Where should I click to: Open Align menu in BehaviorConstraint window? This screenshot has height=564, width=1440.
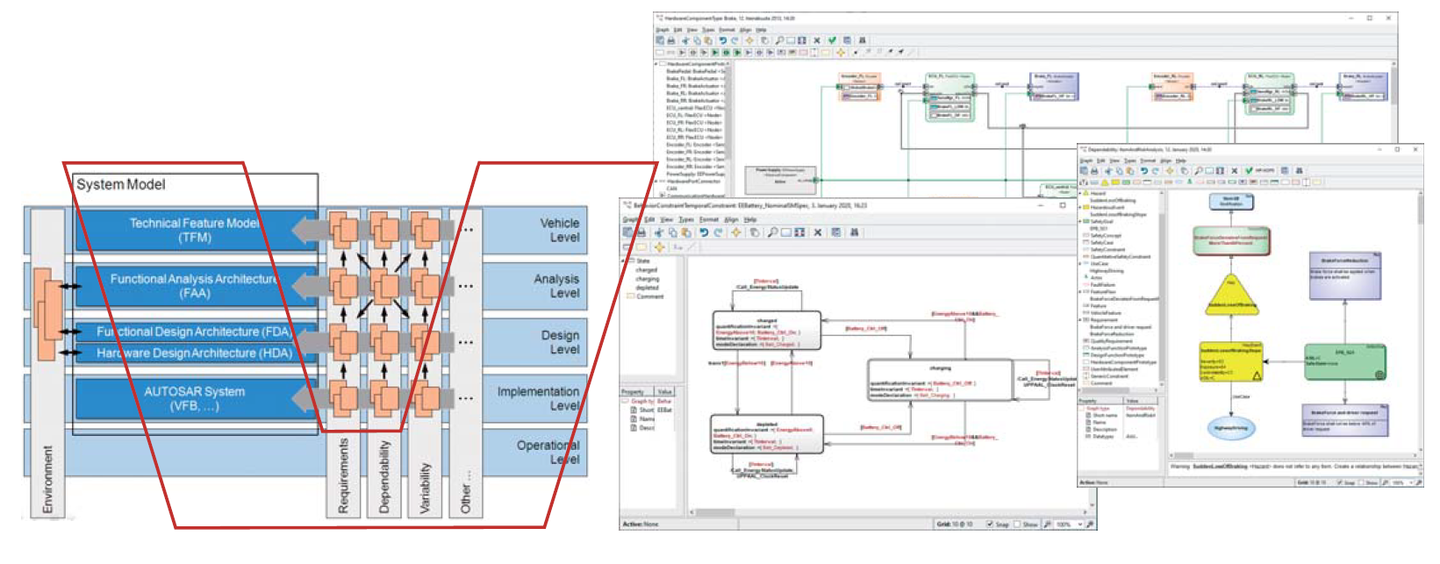731,219
